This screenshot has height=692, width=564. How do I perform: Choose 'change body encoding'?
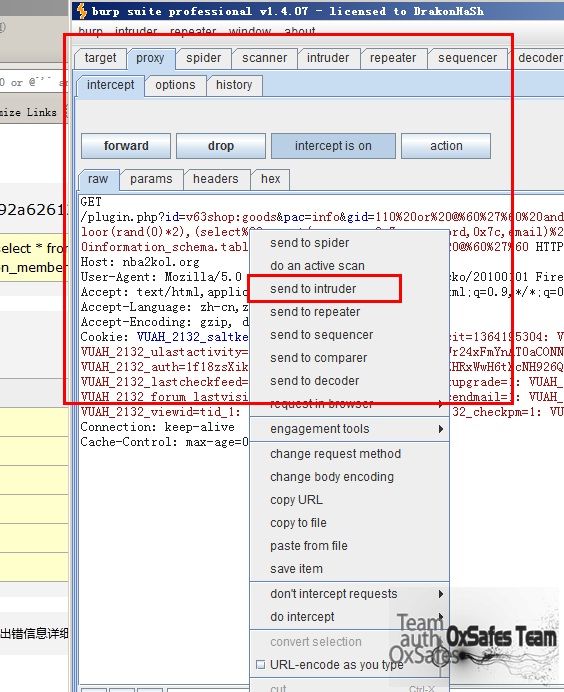pos(349,477)
